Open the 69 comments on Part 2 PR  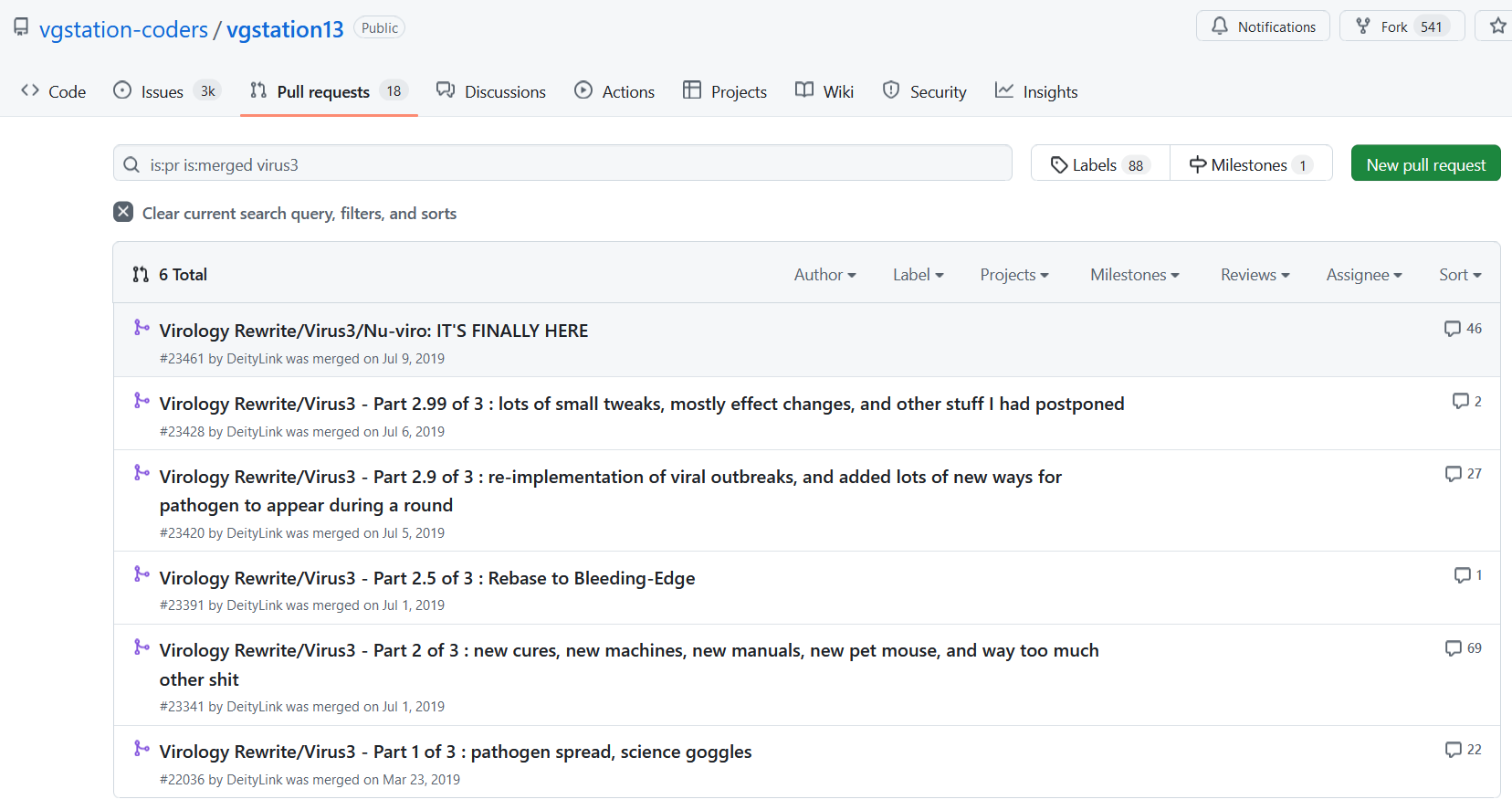(1464, 648)
